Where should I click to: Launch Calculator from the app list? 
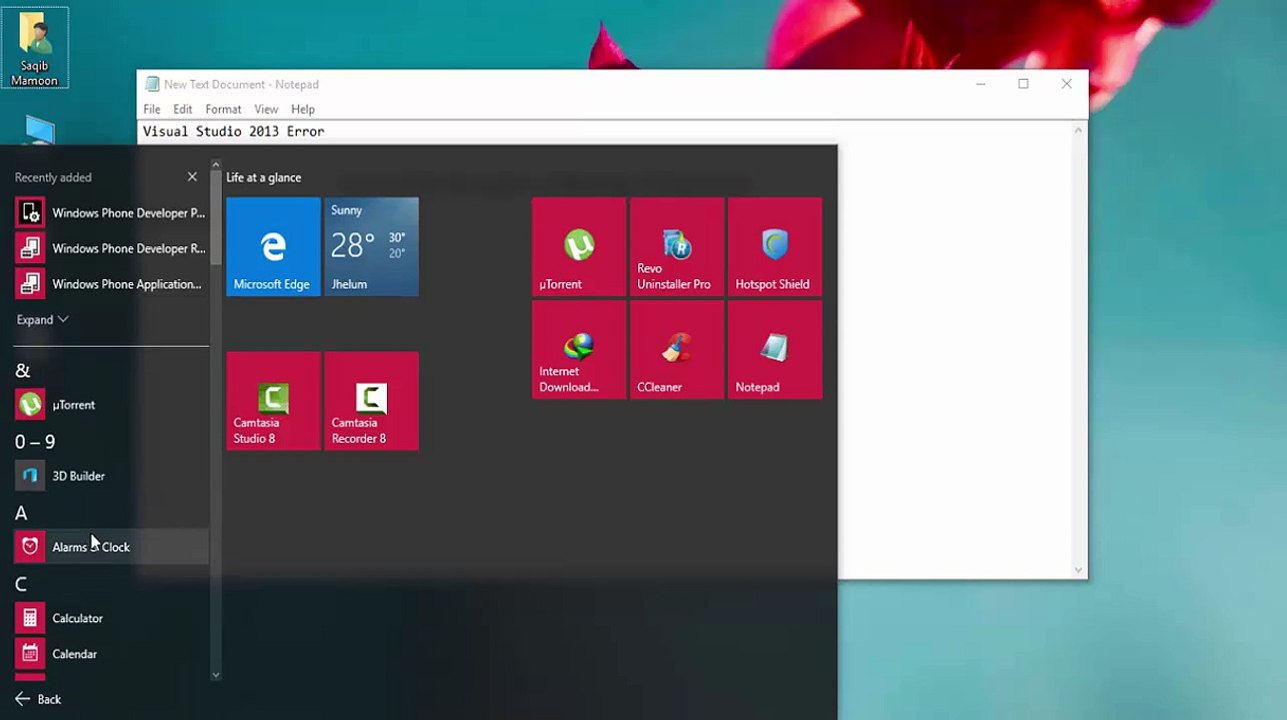click(x=111, y=618)
